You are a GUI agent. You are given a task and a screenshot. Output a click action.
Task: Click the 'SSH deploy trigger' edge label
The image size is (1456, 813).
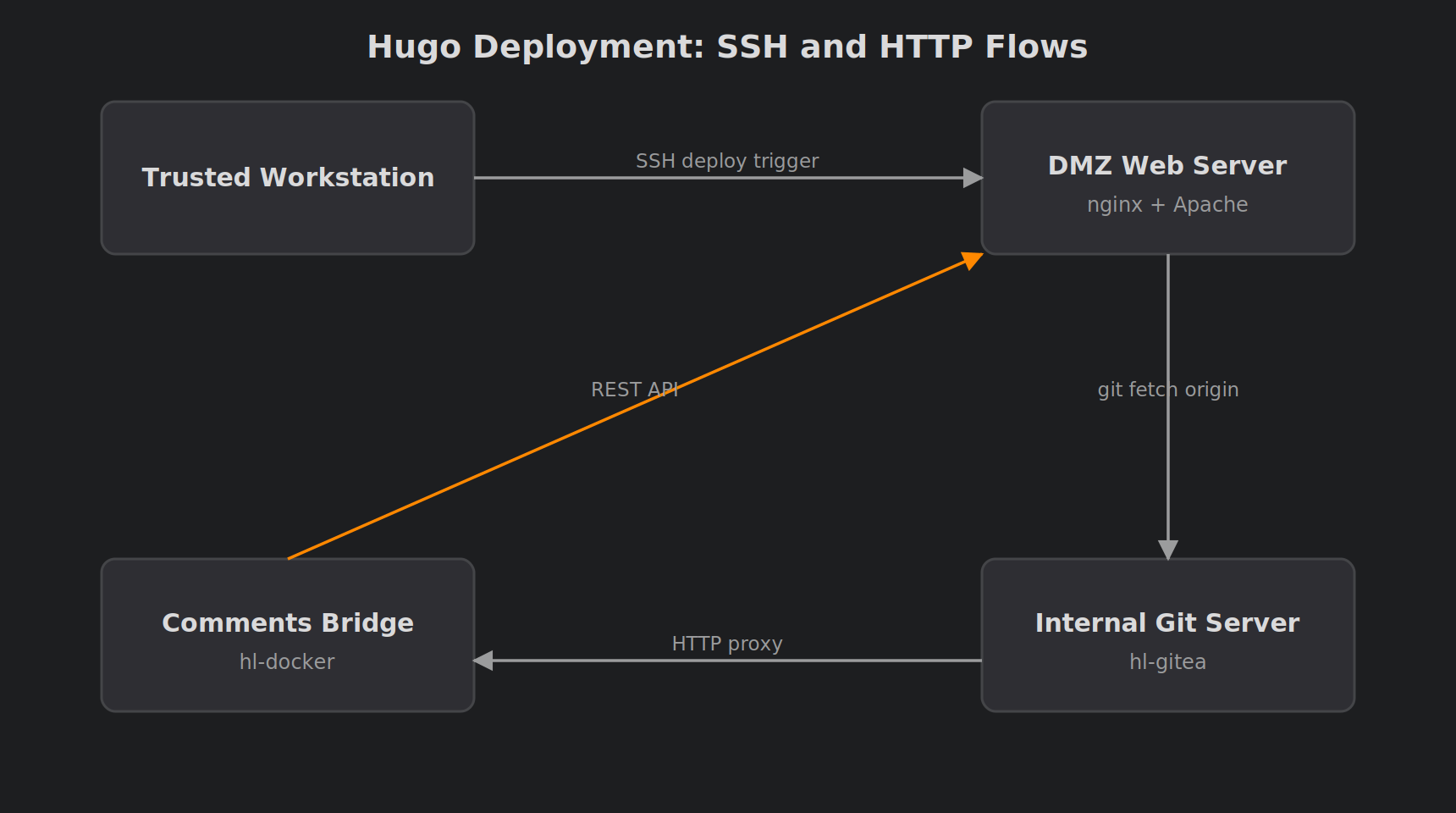click(x=727, y=161)
